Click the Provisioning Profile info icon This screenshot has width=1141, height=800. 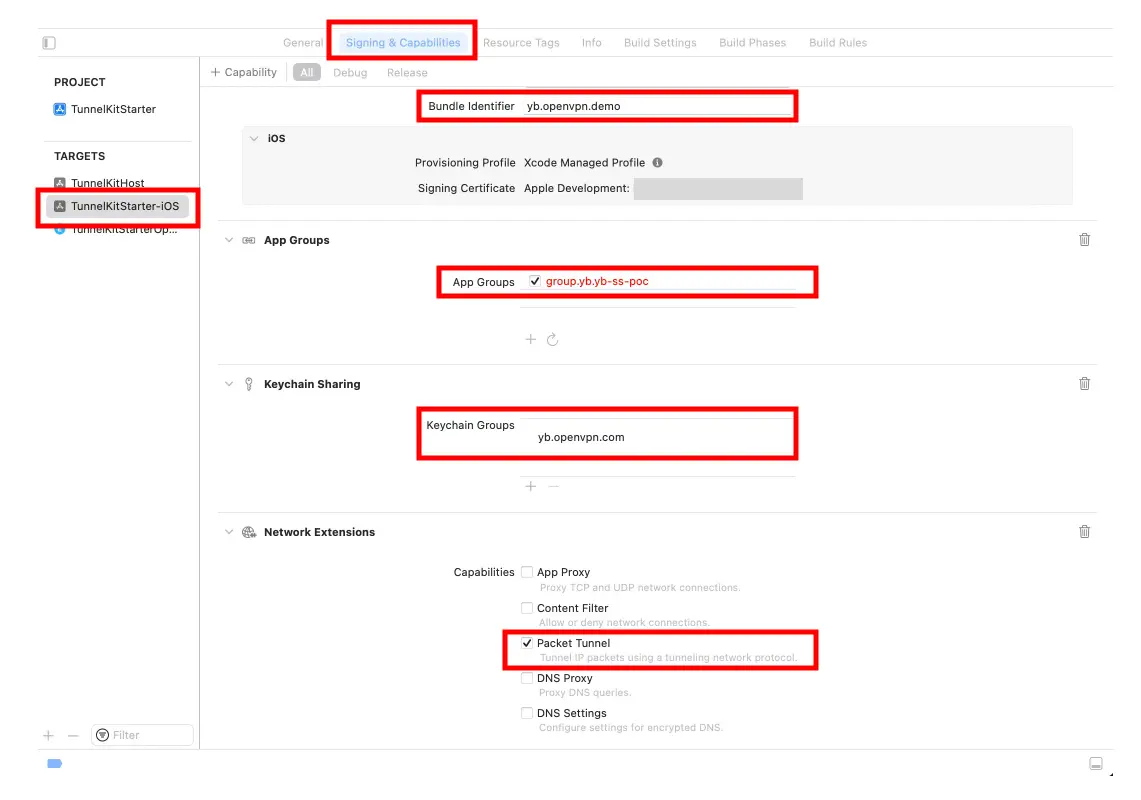click(657, 162)
